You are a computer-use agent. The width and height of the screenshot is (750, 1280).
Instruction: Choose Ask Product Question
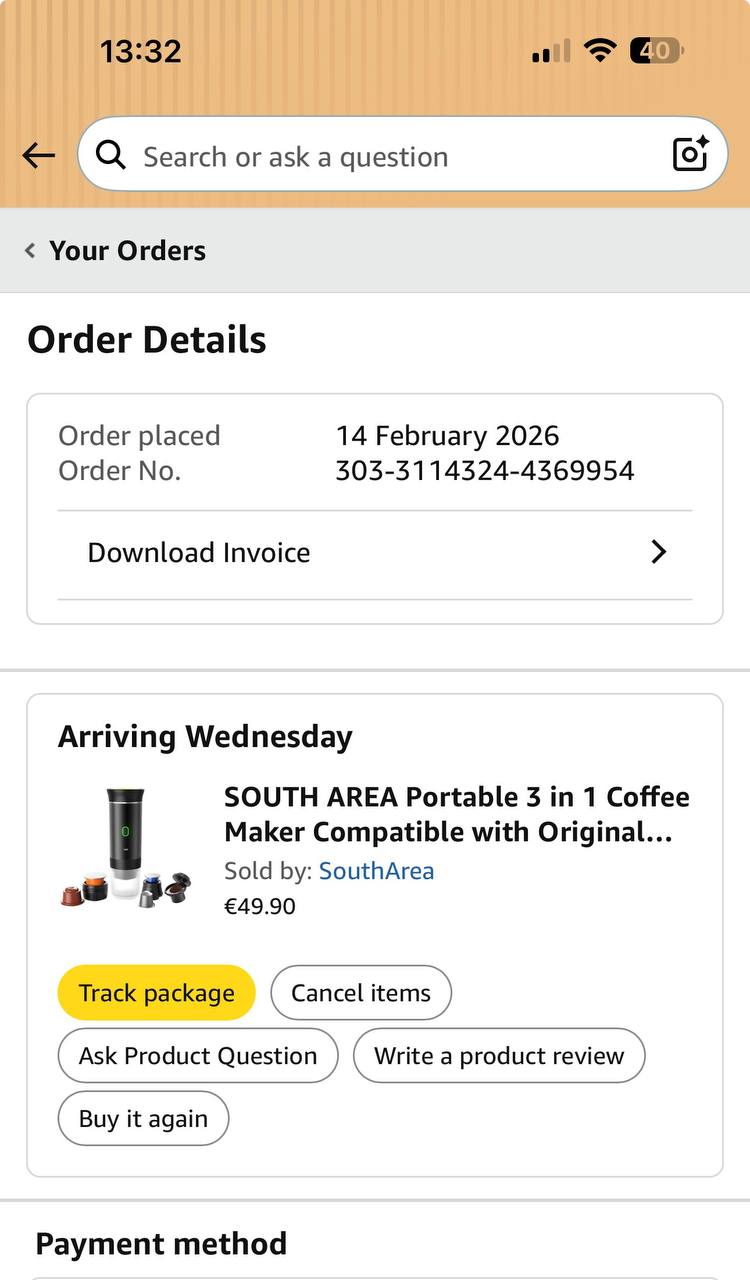coord(198,1056)
